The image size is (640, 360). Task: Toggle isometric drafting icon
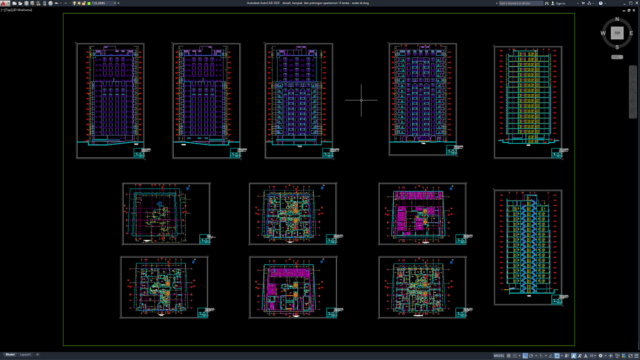[541, 356]
